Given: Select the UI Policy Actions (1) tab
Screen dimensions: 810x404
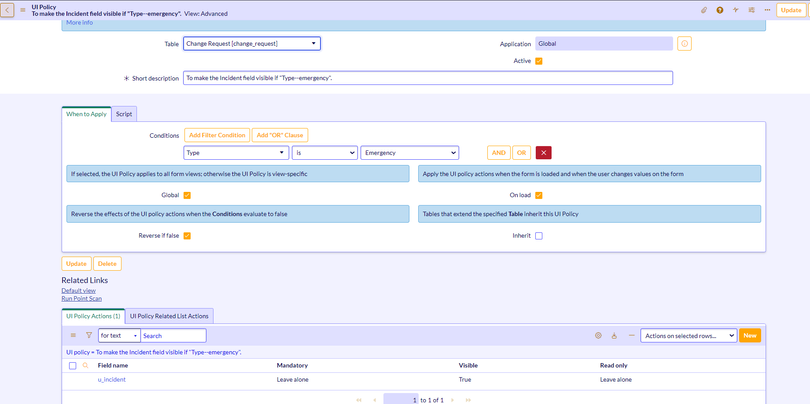Looking at the screenshot, I should click(93, 316).
